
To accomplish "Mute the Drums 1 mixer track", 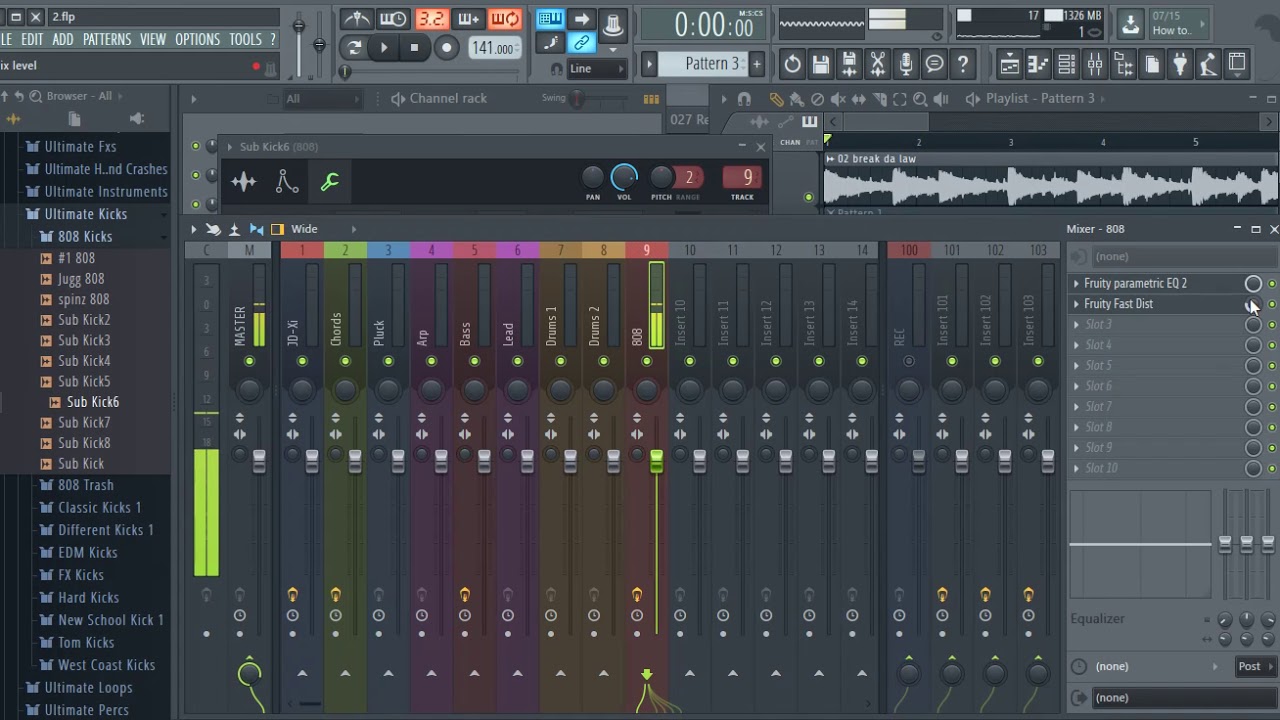I will pos(561,361).
